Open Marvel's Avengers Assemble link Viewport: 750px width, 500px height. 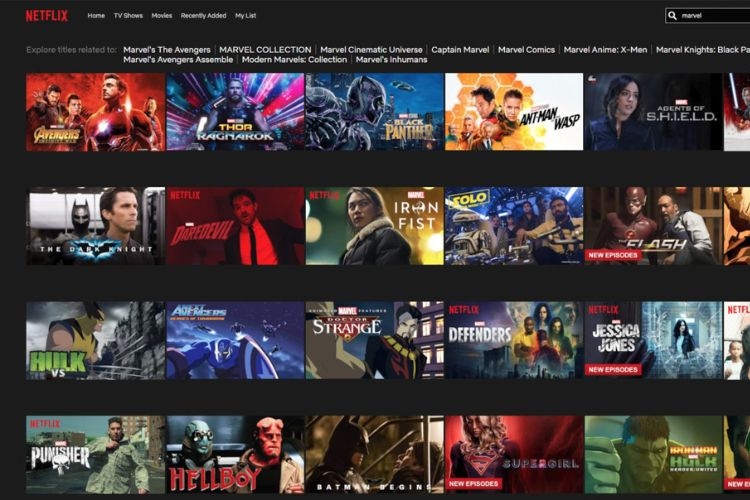coord(178,60)
